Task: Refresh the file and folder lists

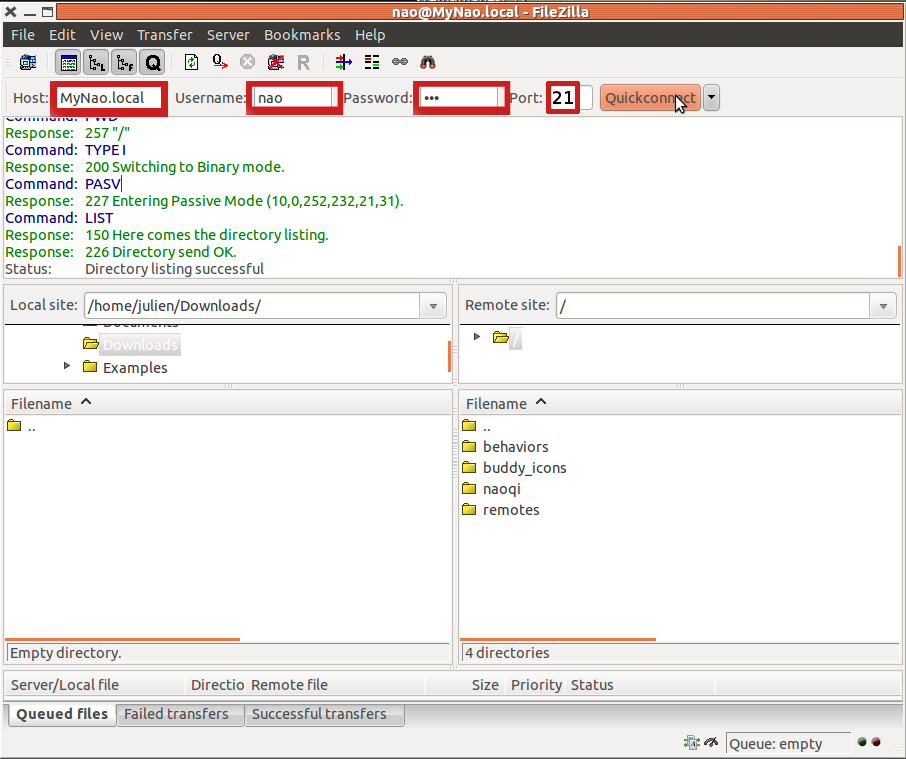Action: click(x=191, y=62)
